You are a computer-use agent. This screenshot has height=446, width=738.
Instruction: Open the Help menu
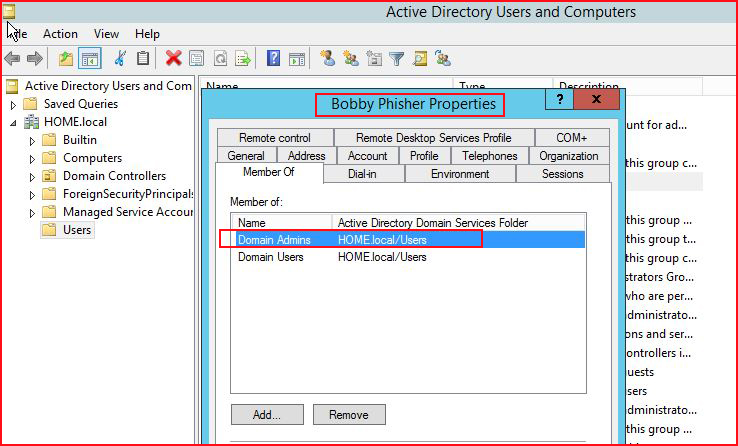(x=147, y=34)
